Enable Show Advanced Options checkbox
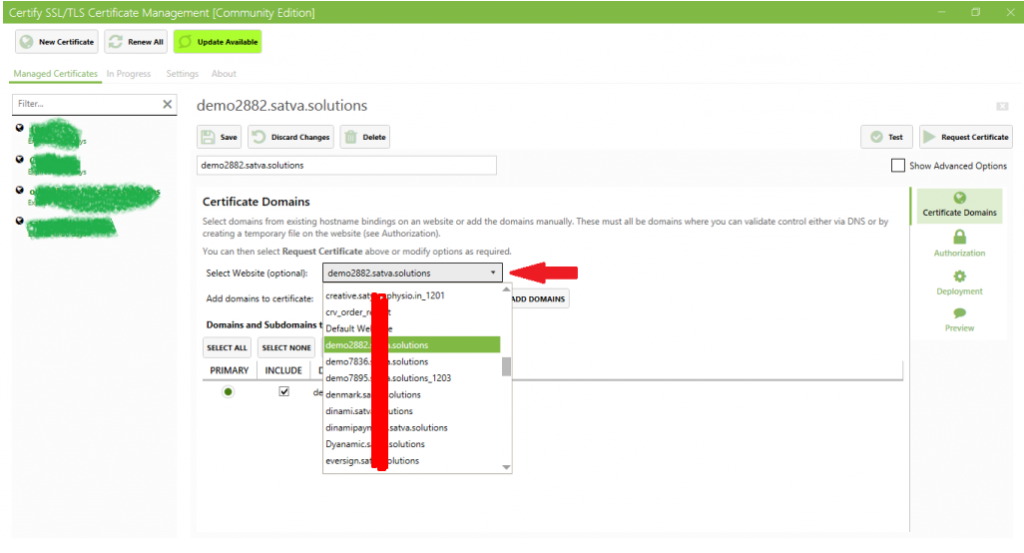Image resolution: width=1024 pixels, height=553 pixels. (x=898, y=166)
